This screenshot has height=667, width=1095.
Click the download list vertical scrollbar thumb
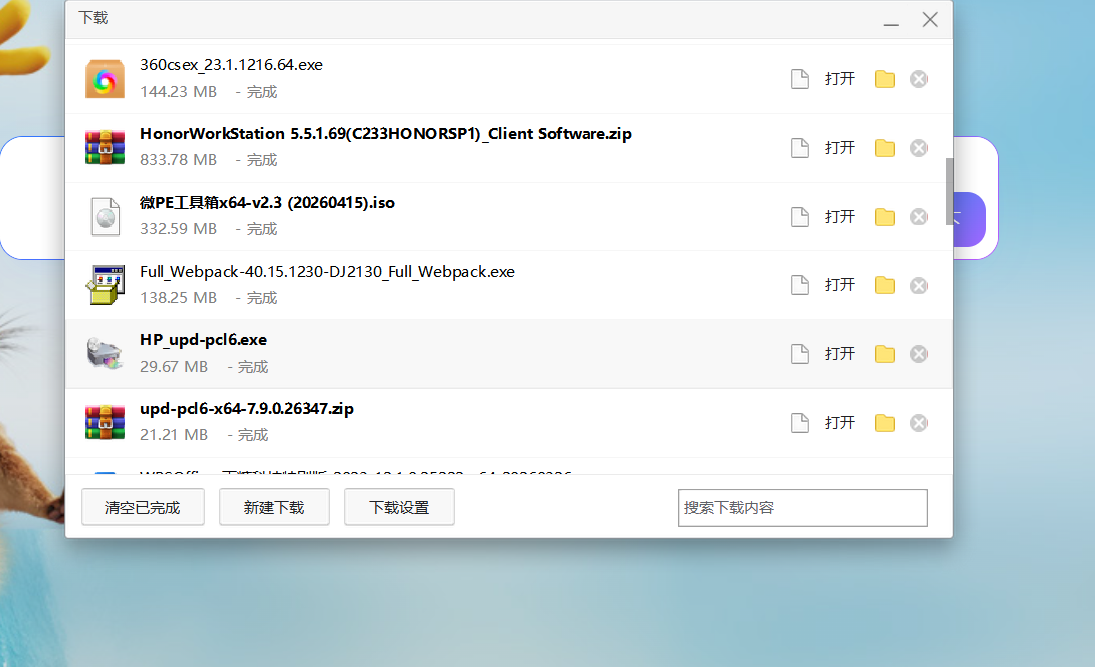click(949, 191)
